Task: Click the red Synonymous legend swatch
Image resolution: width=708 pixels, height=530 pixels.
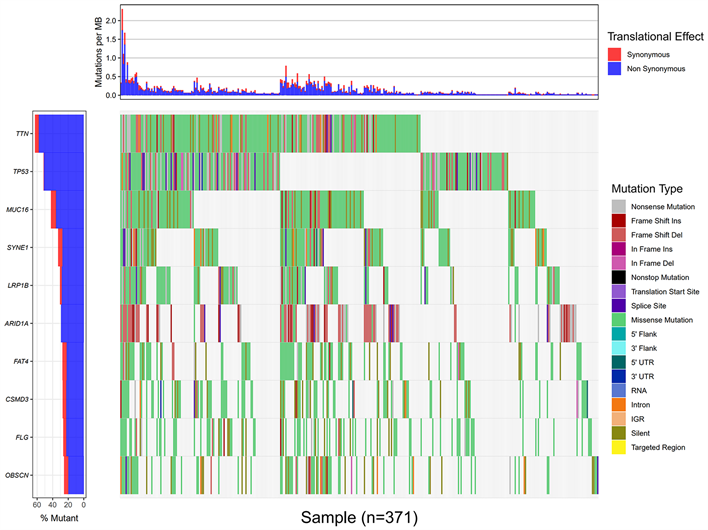Action: pos(616,54)
